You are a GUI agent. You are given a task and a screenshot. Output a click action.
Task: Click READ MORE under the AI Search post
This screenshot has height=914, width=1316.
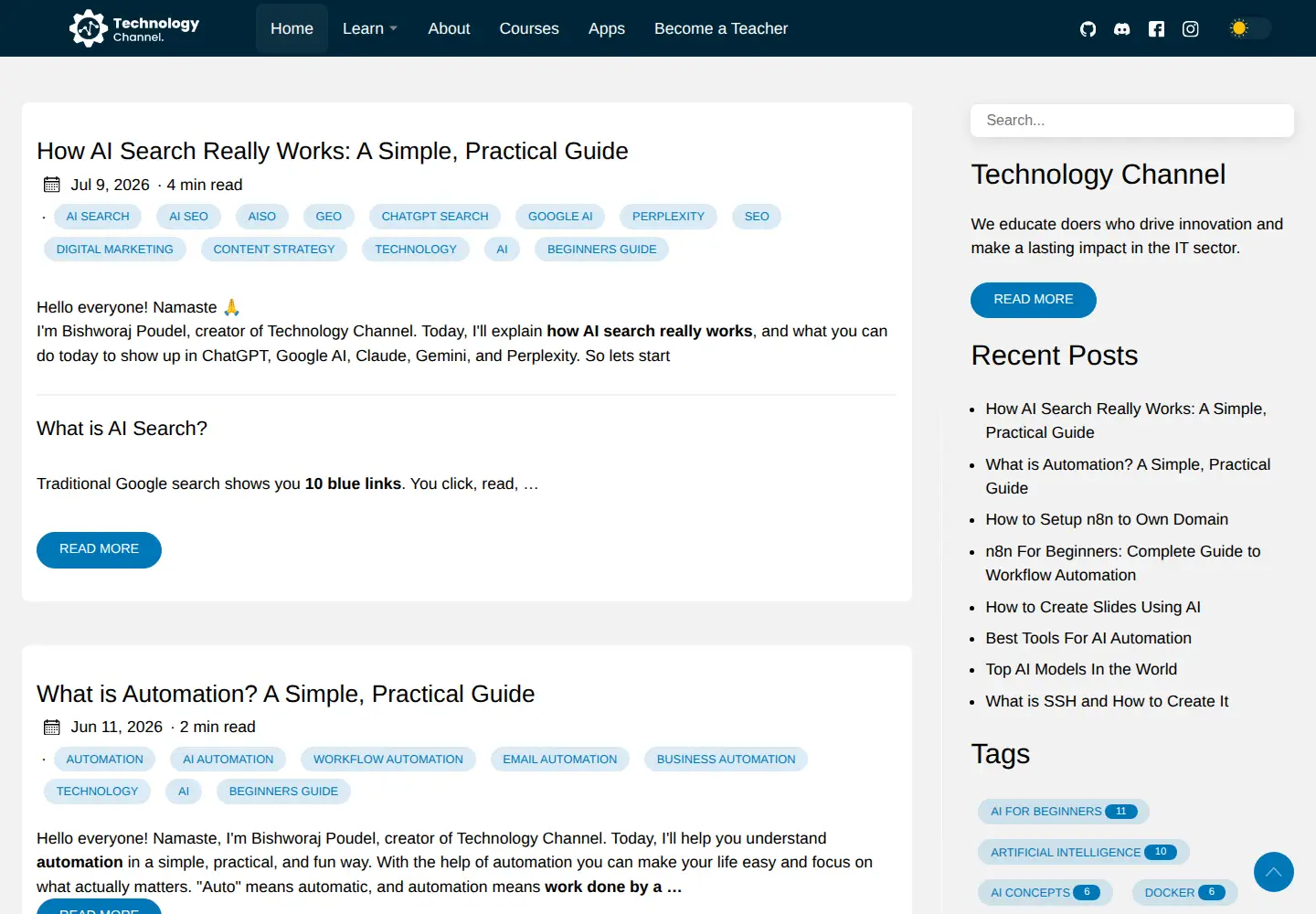tap(99, 549)
